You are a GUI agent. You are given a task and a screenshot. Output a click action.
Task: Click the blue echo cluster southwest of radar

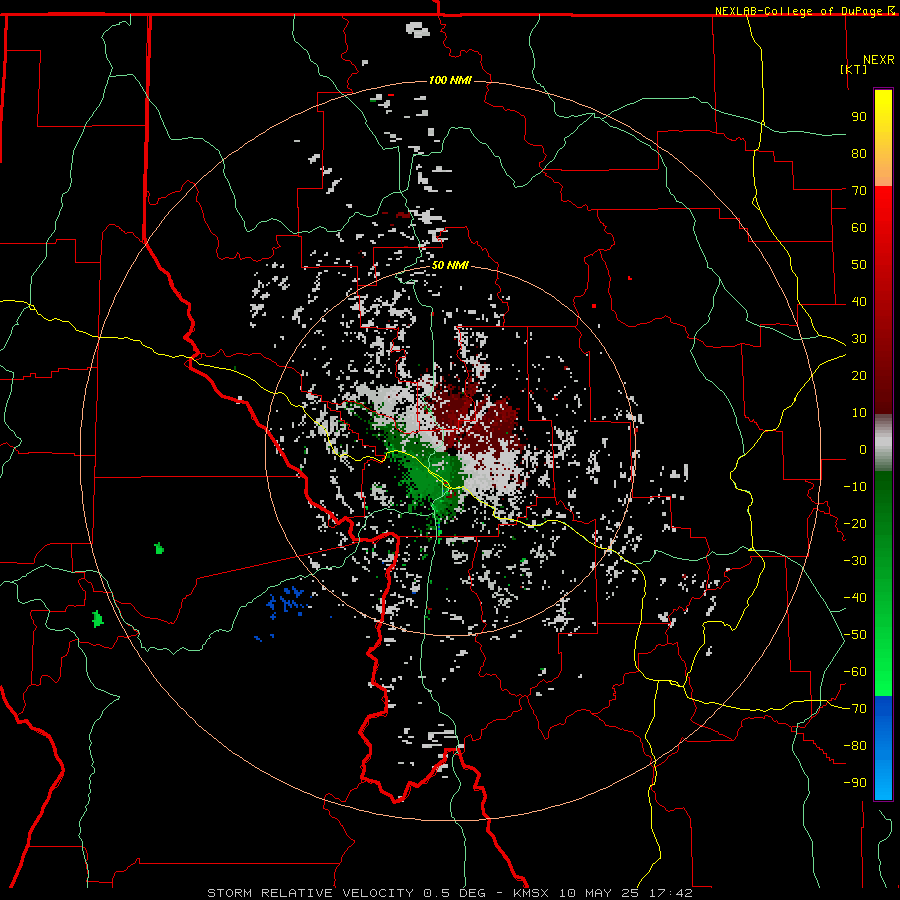[289, 602]
